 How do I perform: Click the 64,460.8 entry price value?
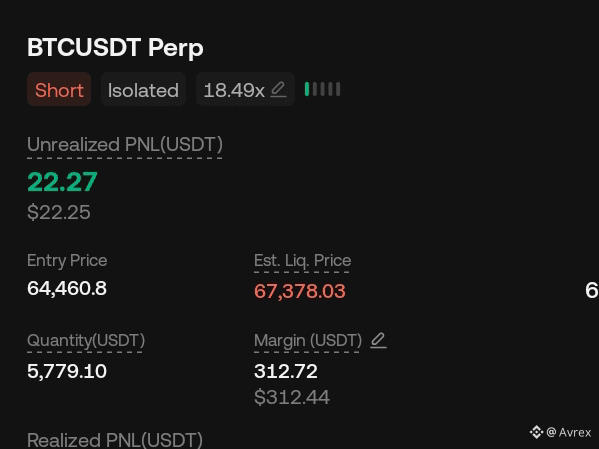[67, 288]
